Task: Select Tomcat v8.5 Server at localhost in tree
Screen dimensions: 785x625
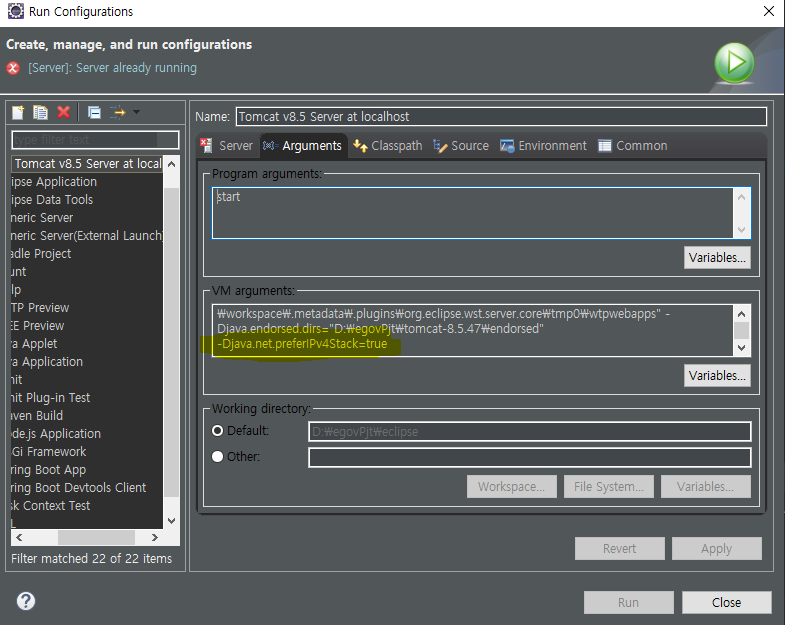Action: pyautogui.click(x=88, y=164)
